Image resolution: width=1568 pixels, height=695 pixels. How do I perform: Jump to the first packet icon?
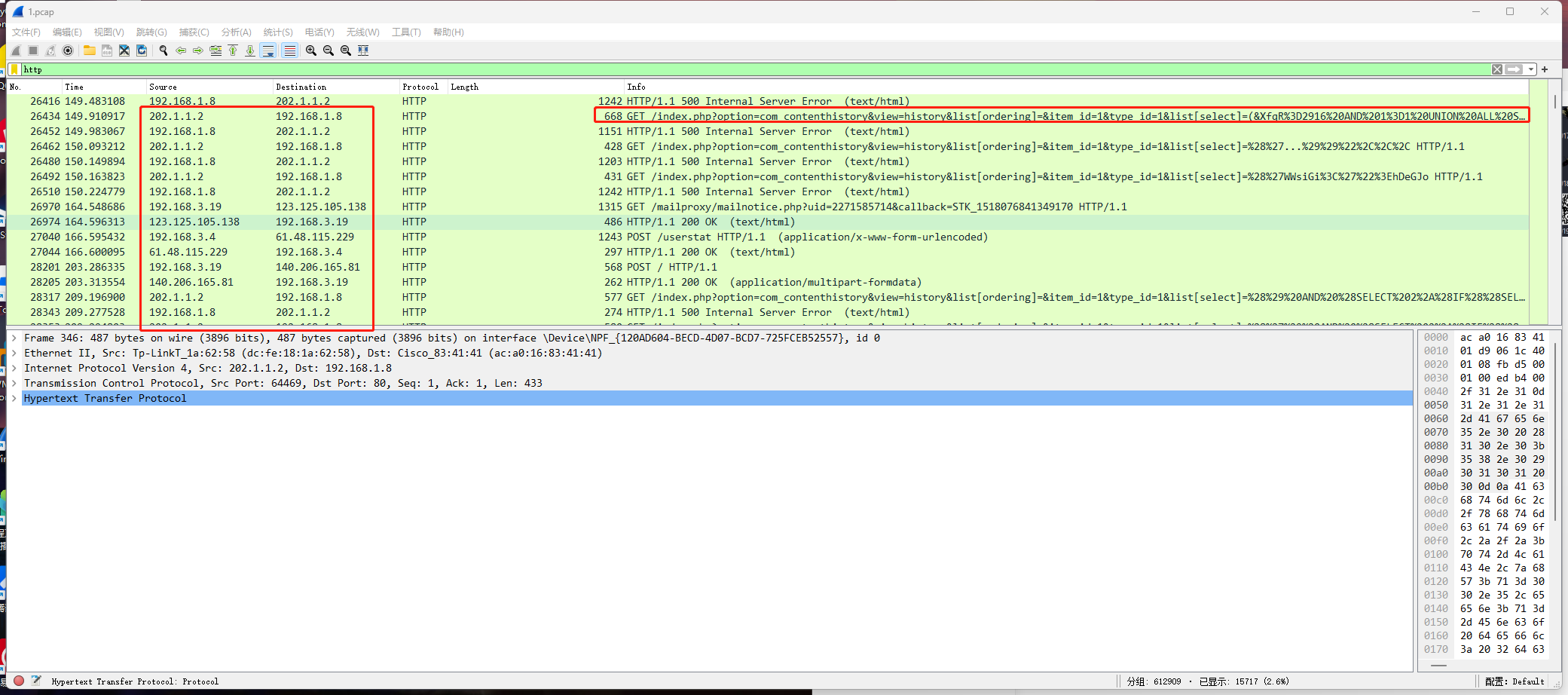click(233, 51)
